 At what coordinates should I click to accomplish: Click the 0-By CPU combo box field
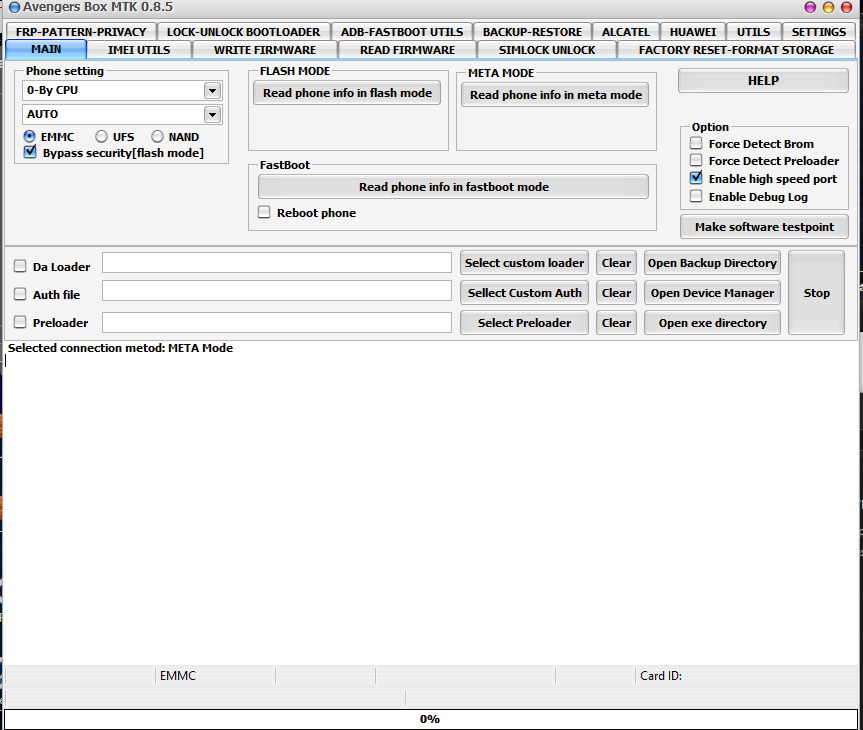(x=122, y=90)
